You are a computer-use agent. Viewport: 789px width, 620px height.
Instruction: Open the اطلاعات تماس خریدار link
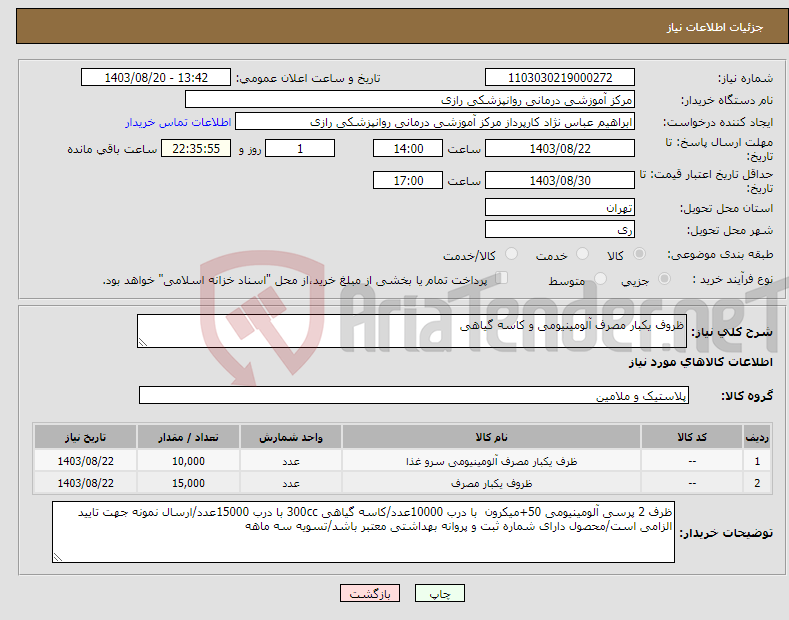pos(178,122)
